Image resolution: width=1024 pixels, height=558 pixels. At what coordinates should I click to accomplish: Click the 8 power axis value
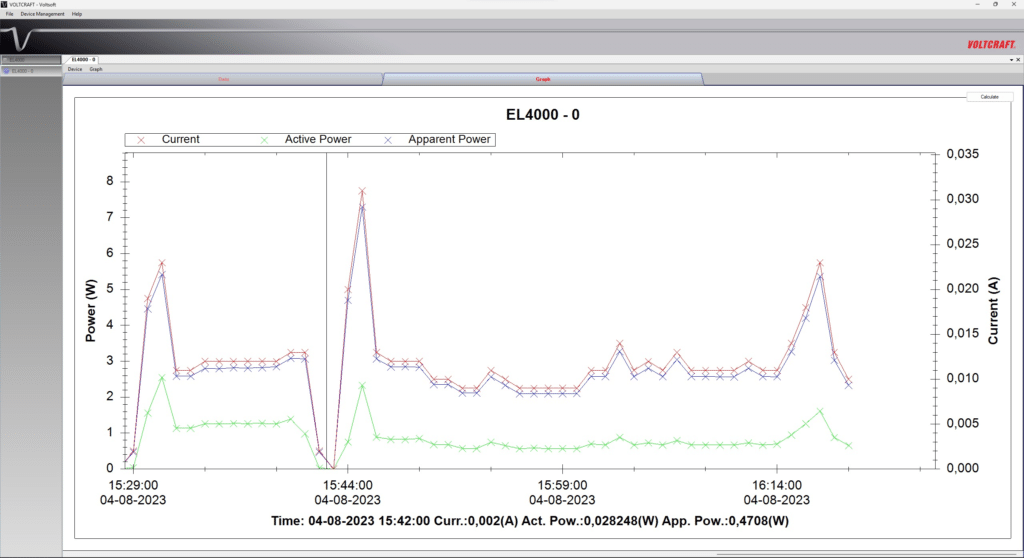110,181
